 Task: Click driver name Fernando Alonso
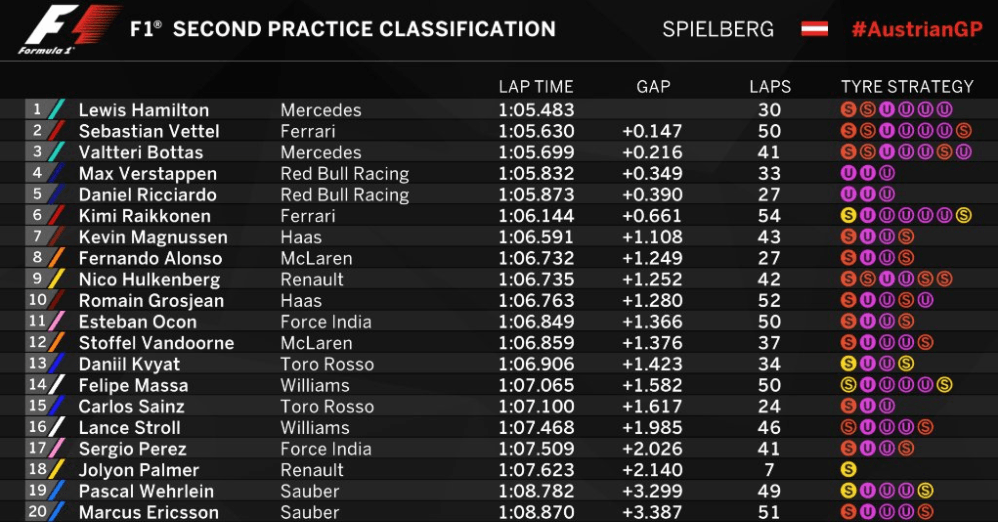150,258
